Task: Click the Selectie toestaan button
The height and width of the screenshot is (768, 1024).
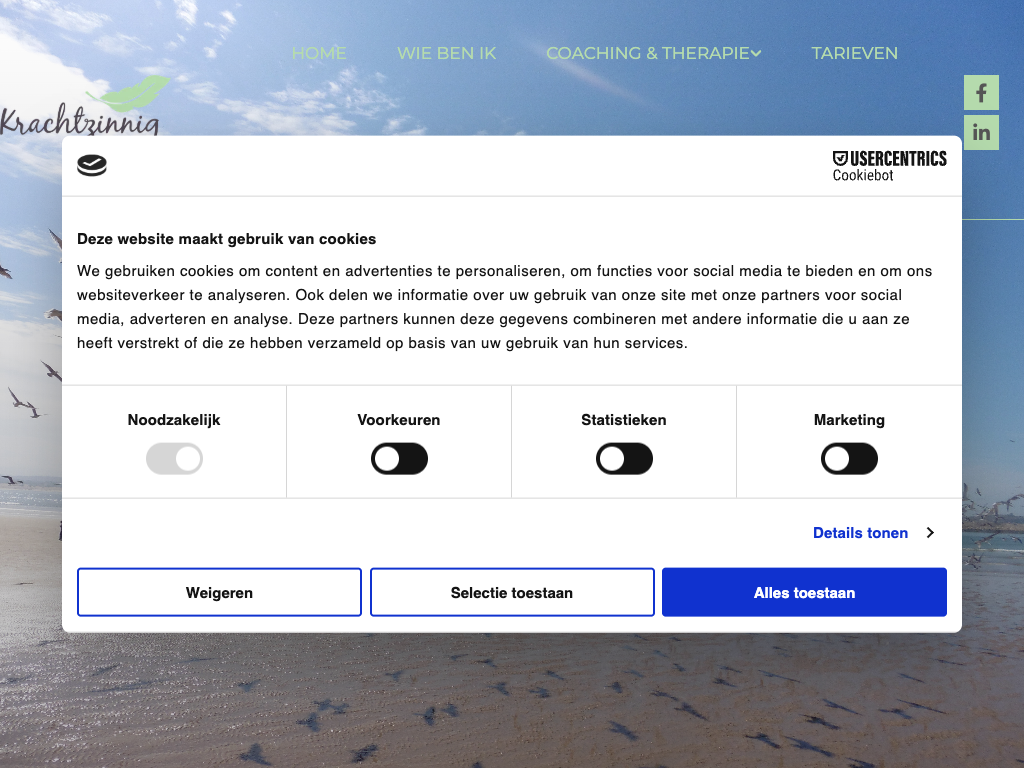Action: [512, 593]
